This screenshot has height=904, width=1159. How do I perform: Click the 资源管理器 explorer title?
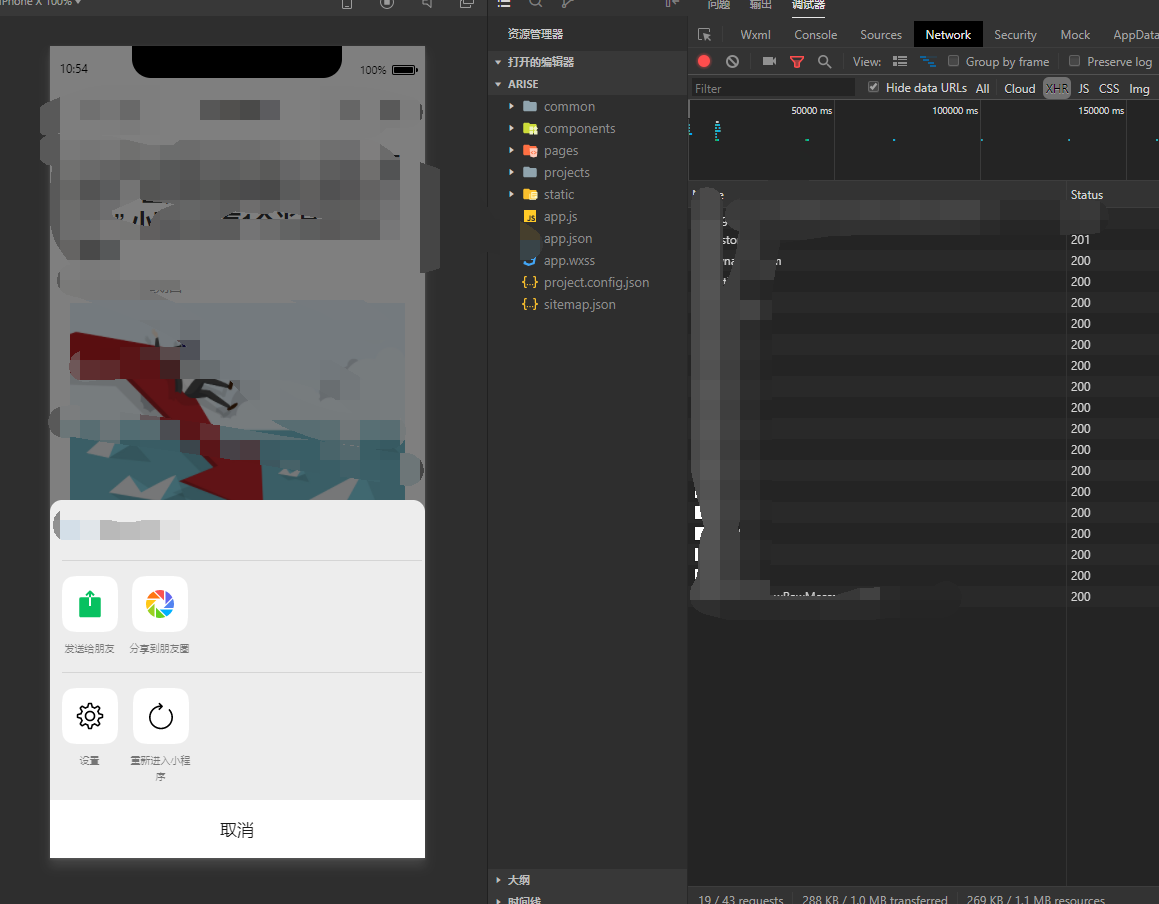pyautogui.click(x=535, y=34)
